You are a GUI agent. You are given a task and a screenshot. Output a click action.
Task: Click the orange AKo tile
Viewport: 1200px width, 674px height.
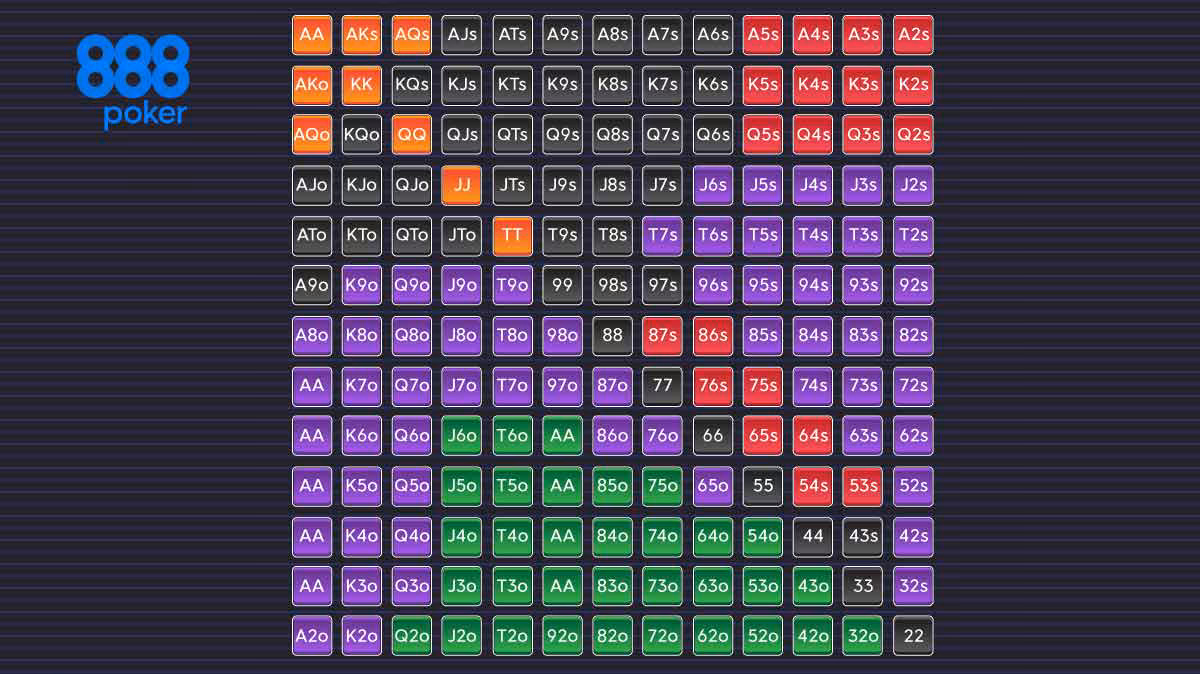point(312,85)
